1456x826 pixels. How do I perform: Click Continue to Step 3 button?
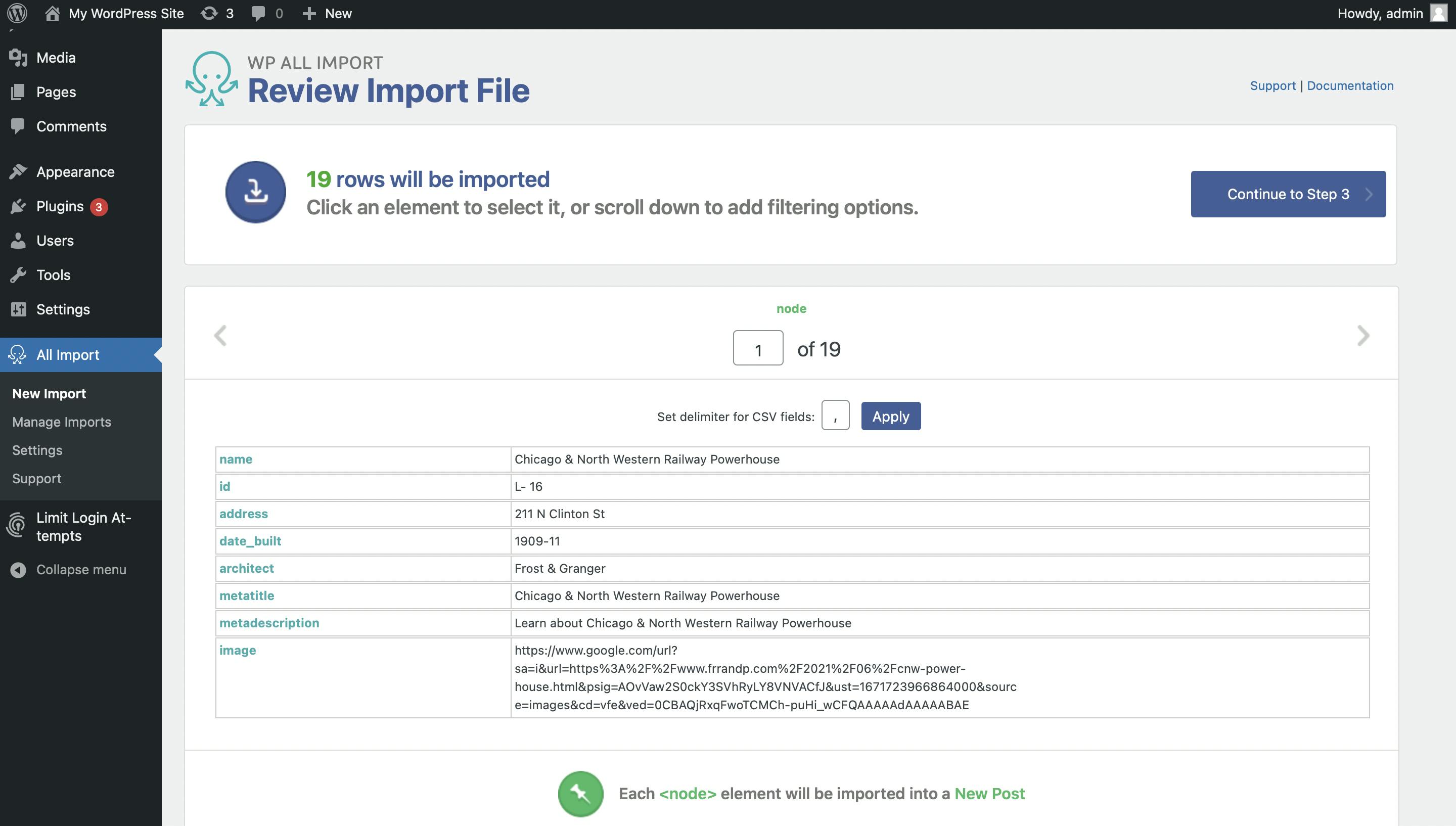(x=1288, y=194)
